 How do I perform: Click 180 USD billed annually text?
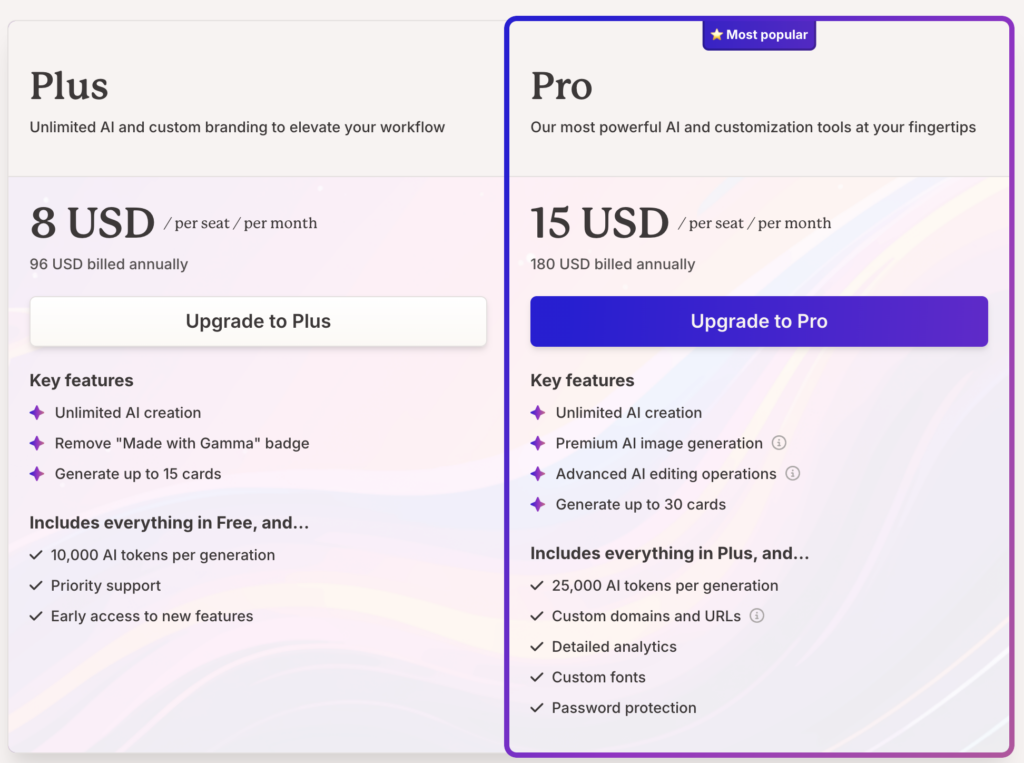point(612,264)
